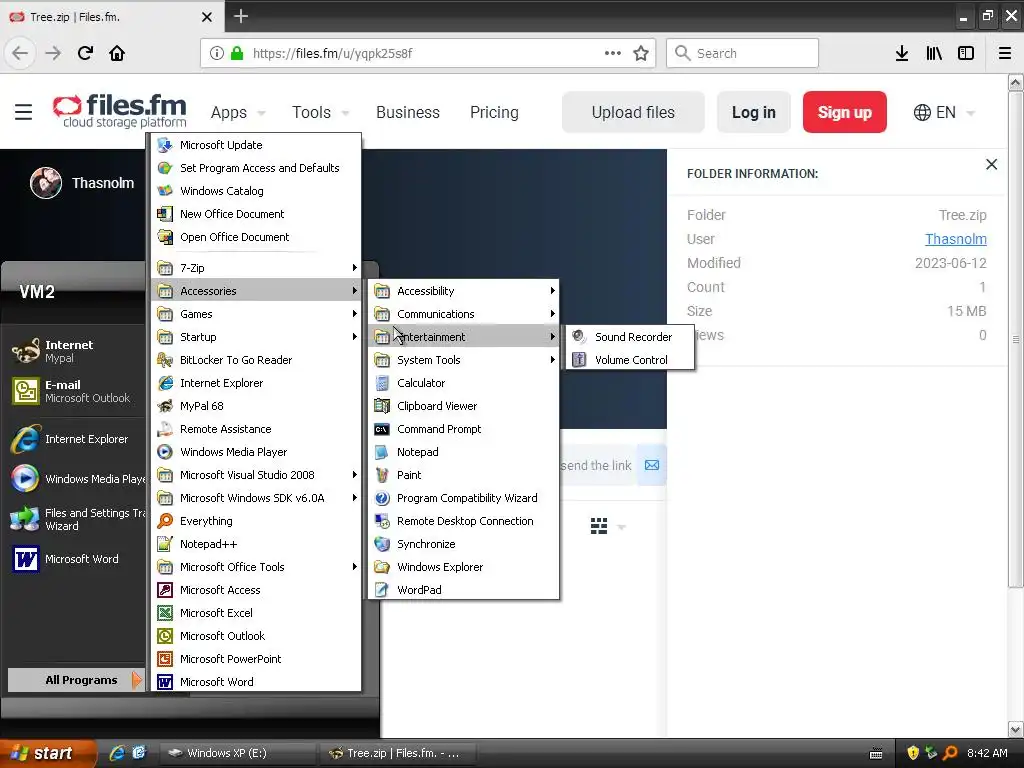Open Microsoft Outlook from All Programs
The width and height of the screenshot is (1024, 768).
256,635
